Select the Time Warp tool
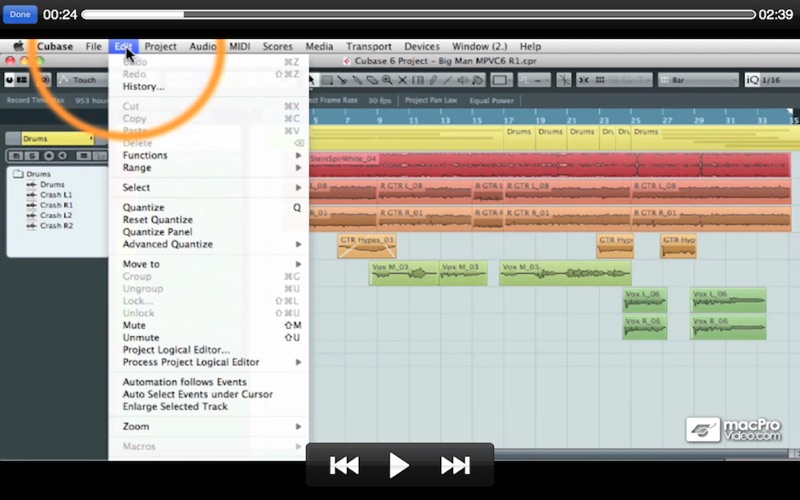 (x=417, y=80)
